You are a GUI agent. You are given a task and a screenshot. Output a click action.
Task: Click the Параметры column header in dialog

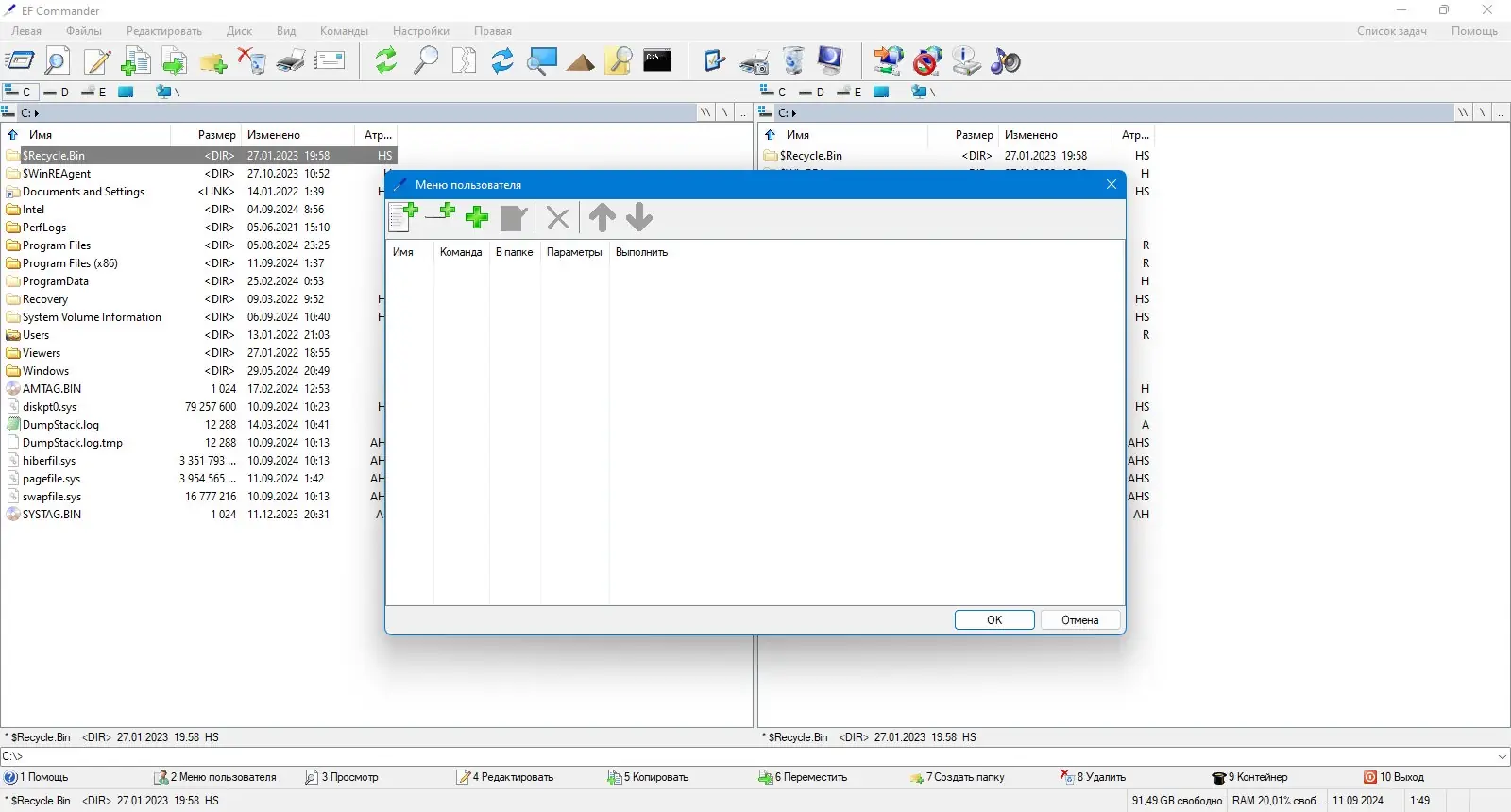[574, 252]
